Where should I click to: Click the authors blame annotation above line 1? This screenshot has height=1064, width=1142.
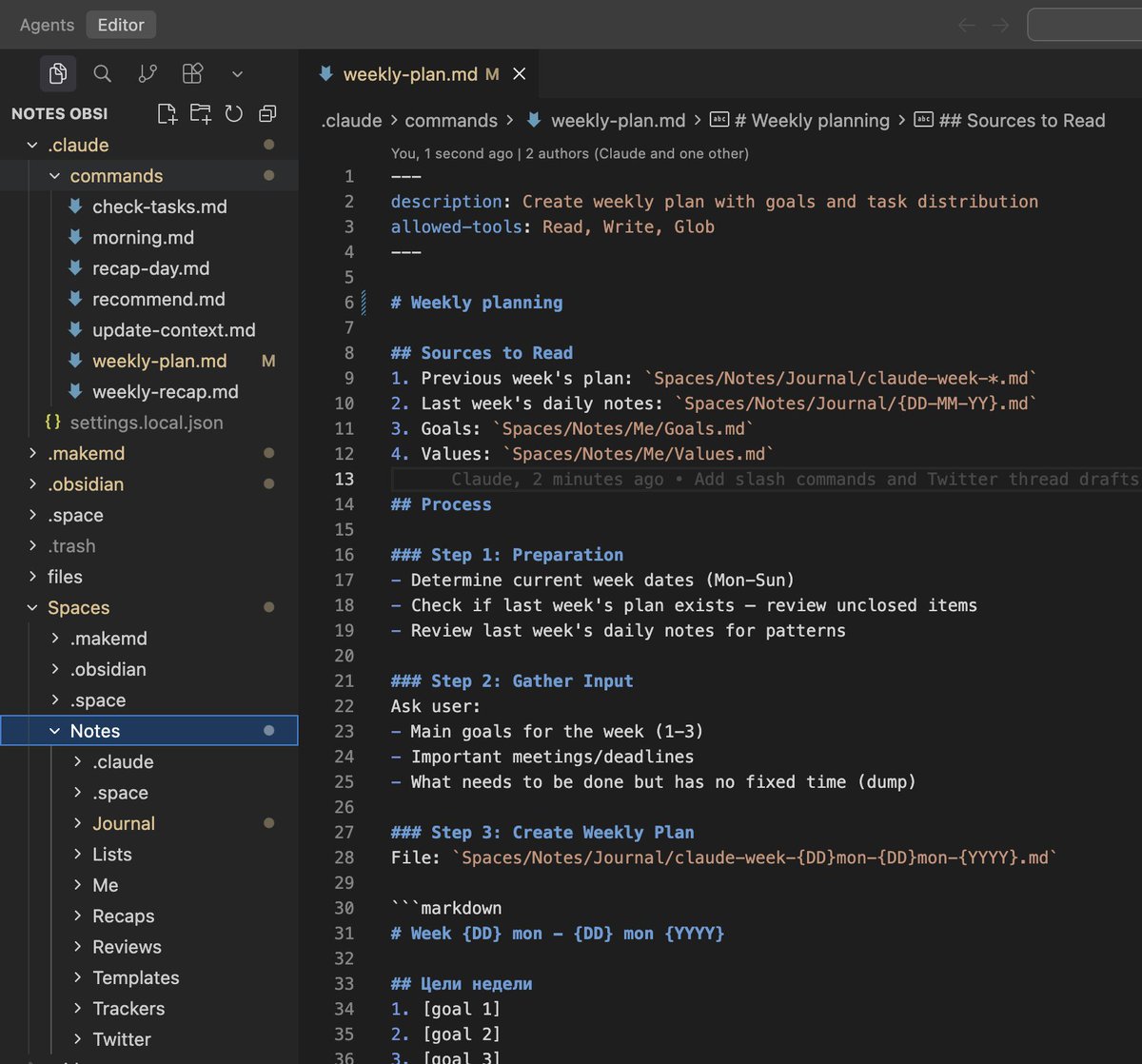pos(569,153)
